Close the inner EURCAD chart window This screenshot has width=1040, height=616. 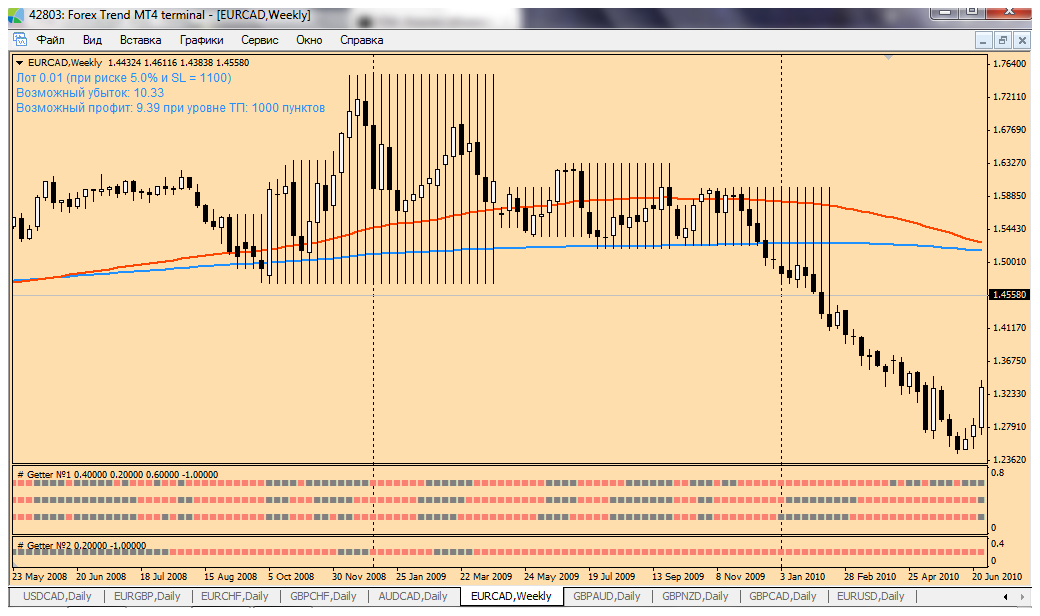point(1021,40)
